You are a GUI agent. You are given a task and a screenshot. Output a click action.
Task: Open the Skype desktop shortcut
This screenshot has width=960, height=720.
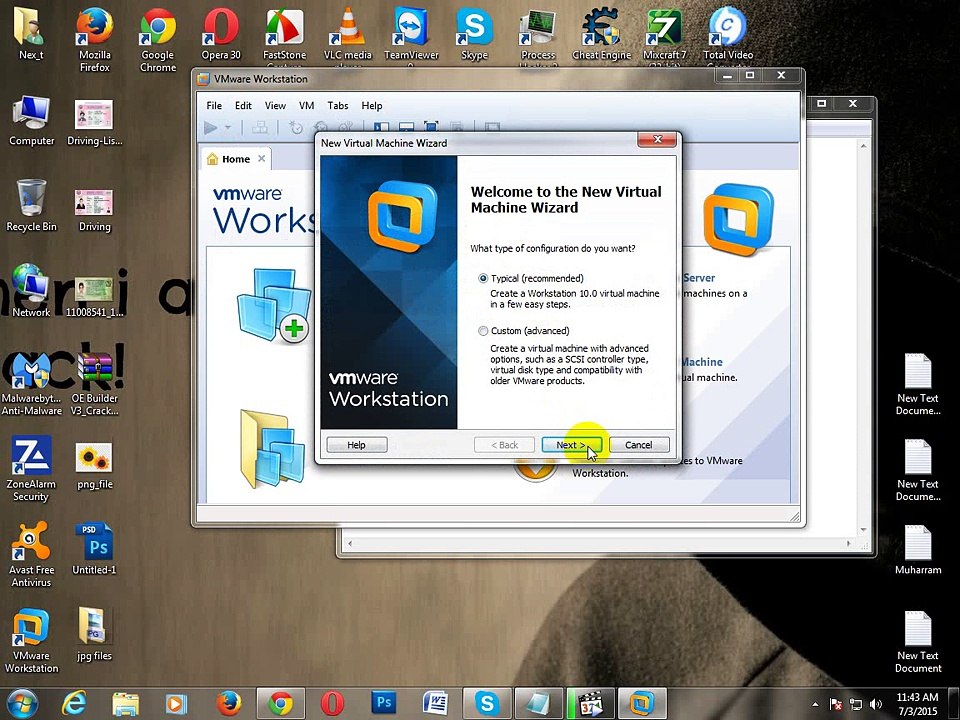474,34
